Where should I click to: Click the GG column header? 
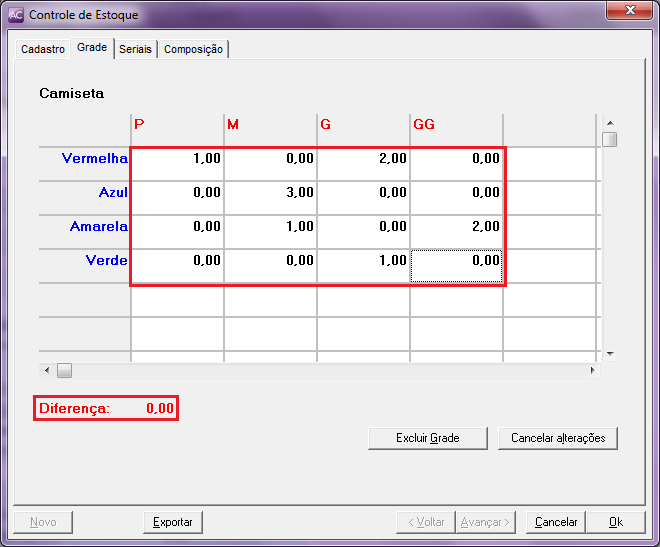point(456,124)
